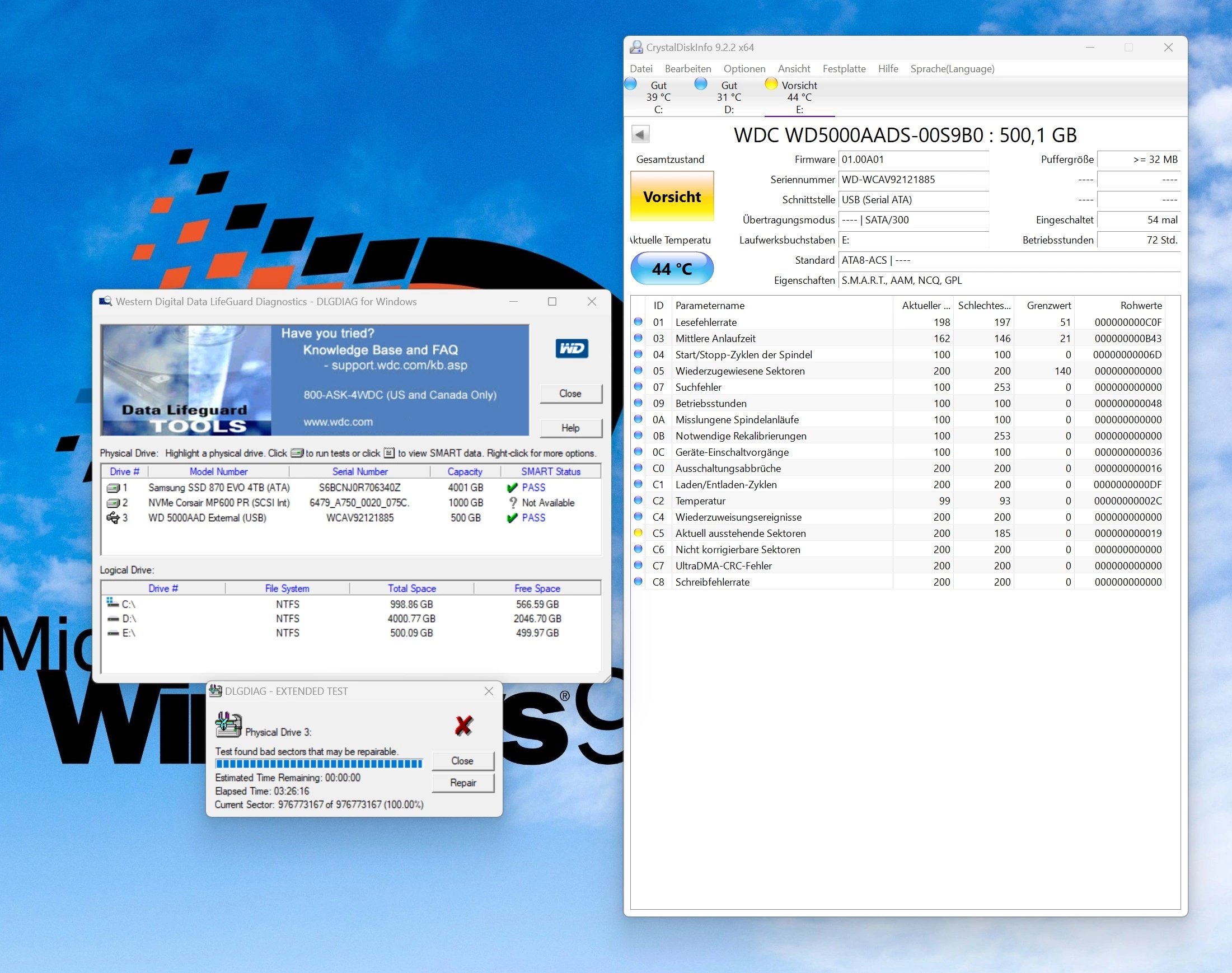Click the drive icon for NVMe Corsair row
Viewport: 1232px width, 973px height.
point(113,503)
